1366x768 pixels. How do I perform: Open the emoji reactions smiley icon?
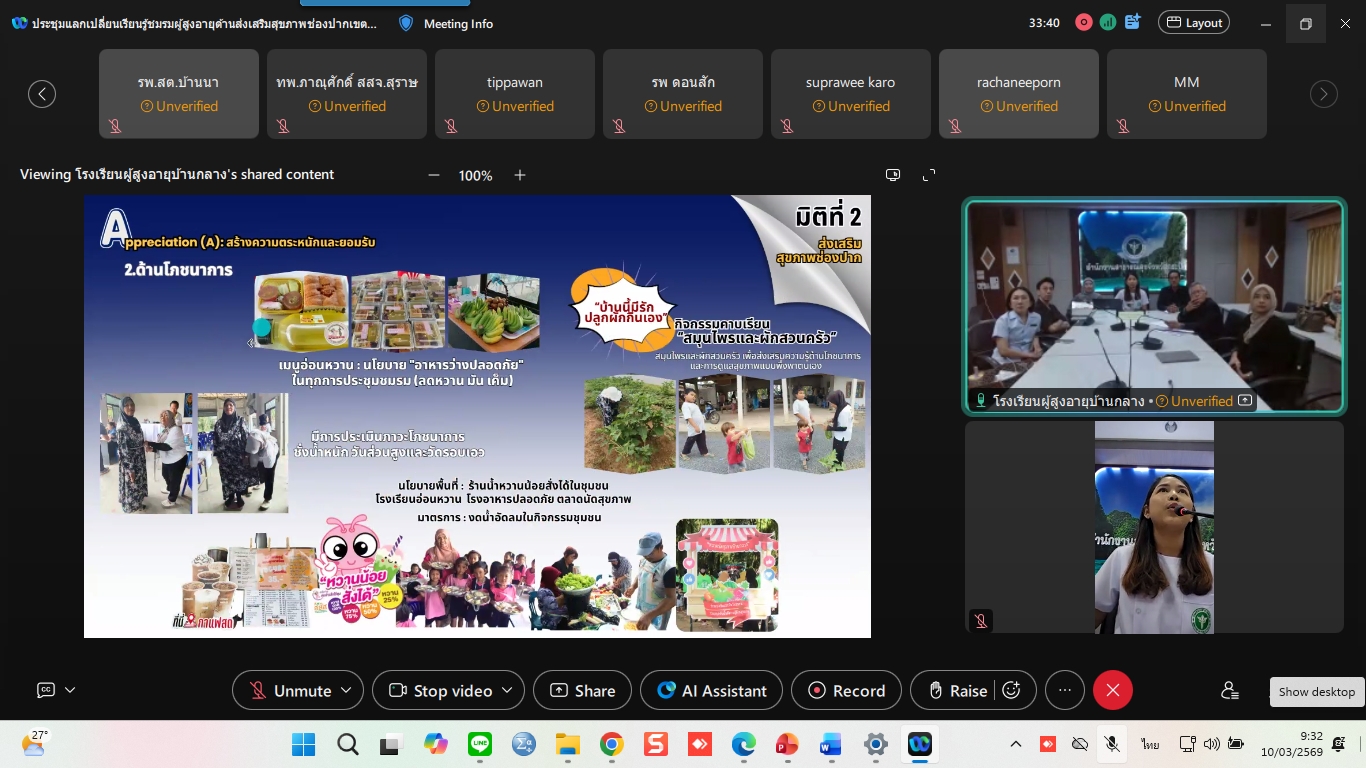[x=1011, y=690]
